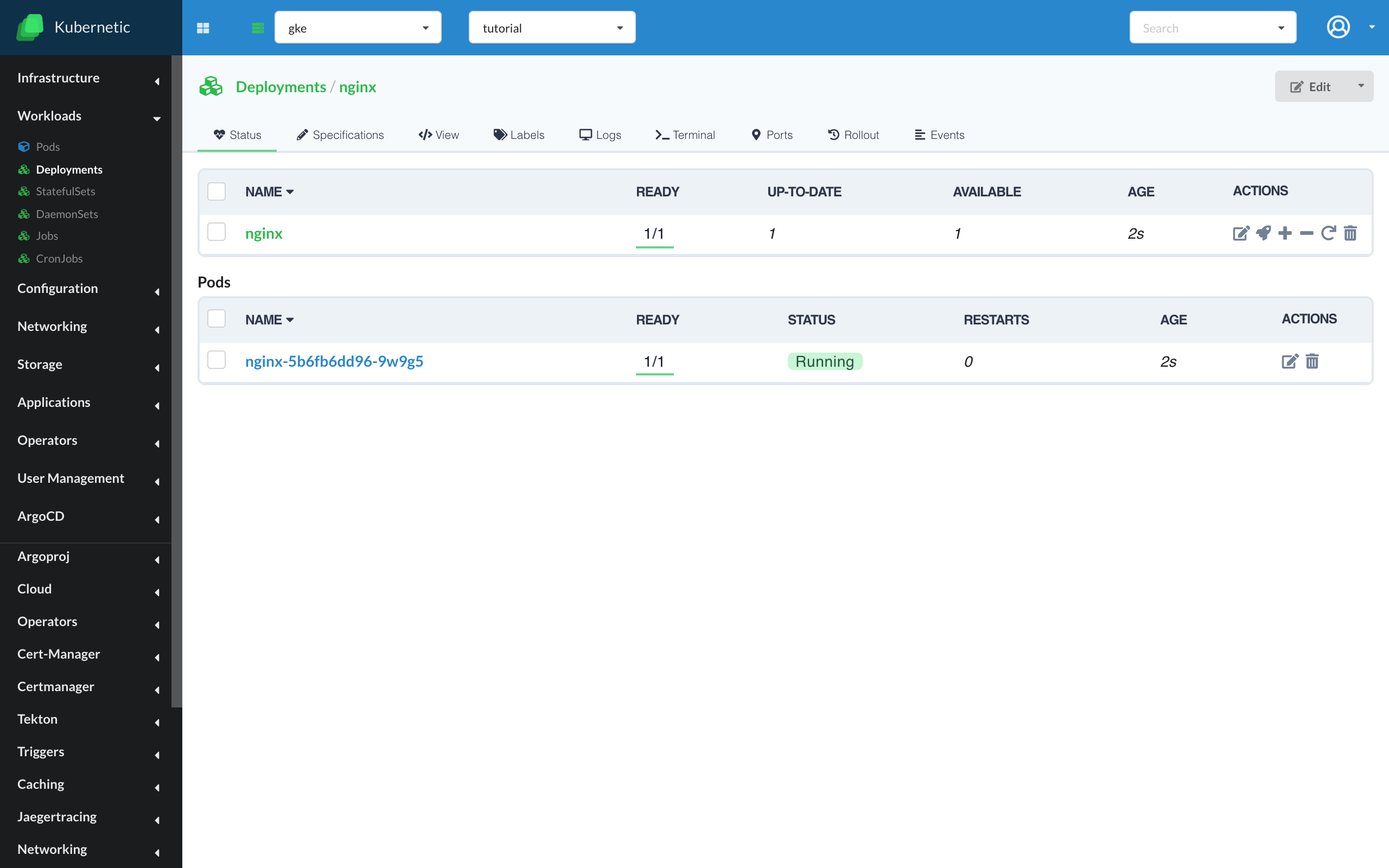Image resolution: width=1389 pixels, height=868 pixels.
Task: Click the scale up icon for nginx
Action: click(x=1285, y=233)
